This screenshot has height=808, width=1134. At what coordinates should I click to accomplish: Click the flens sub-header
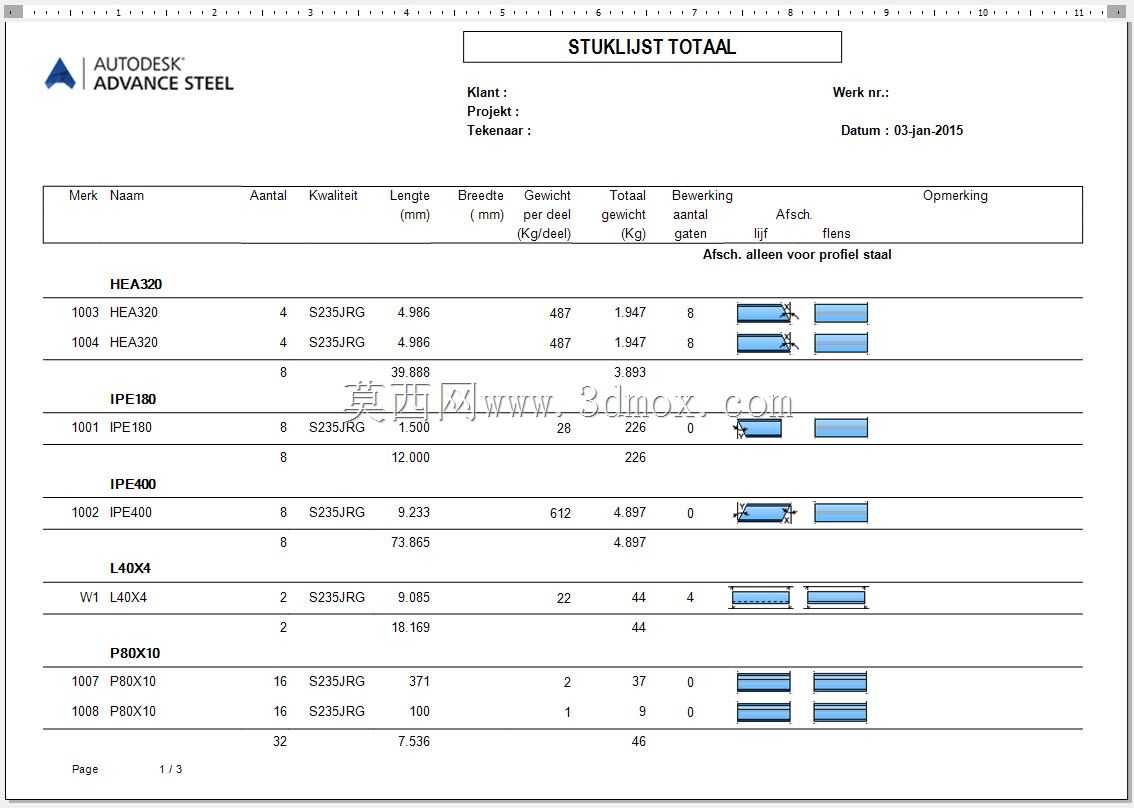pyautogui.click(x=836, y=234)
